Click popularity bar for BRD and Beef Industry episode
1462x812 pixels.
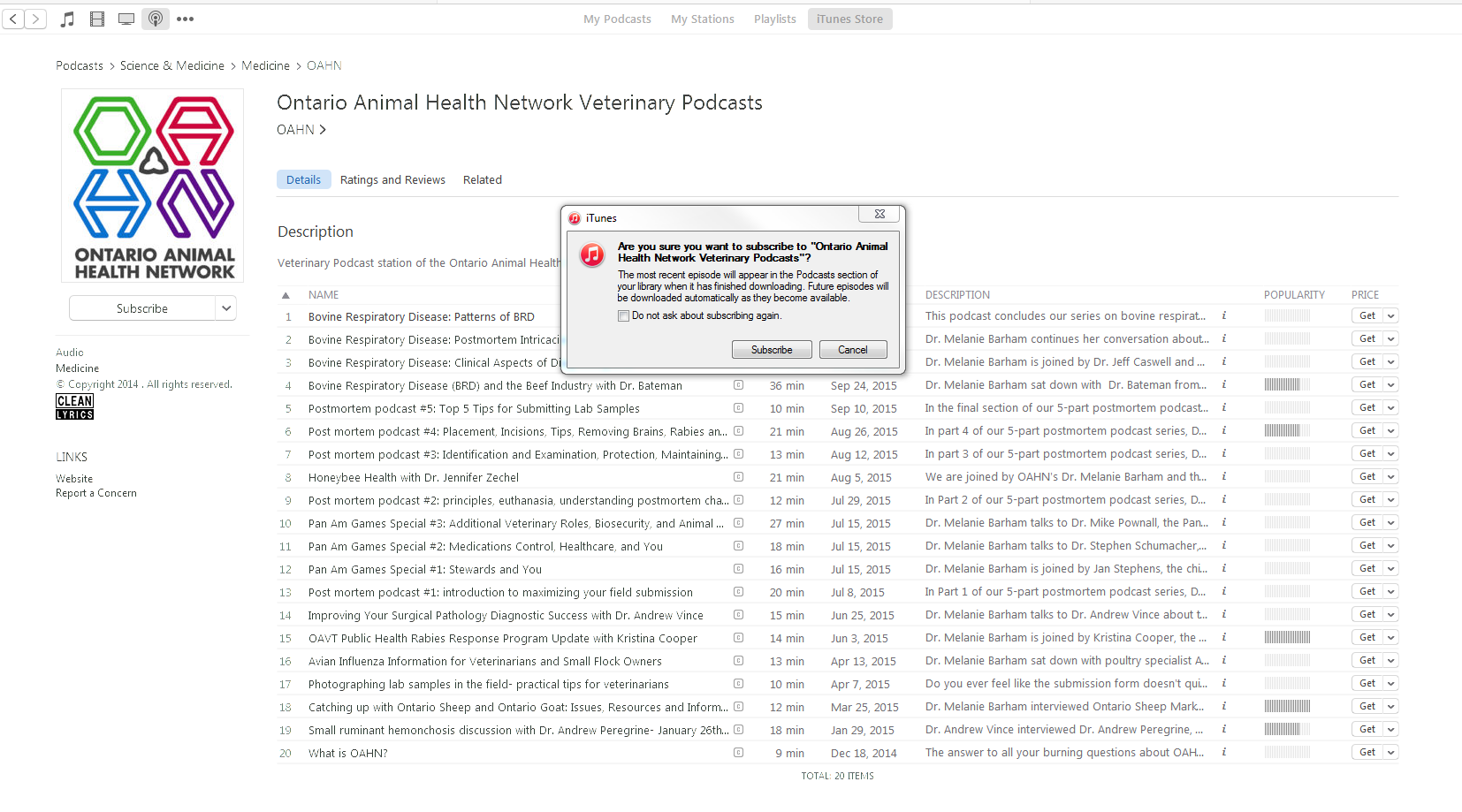click(x=1287, y=384)
